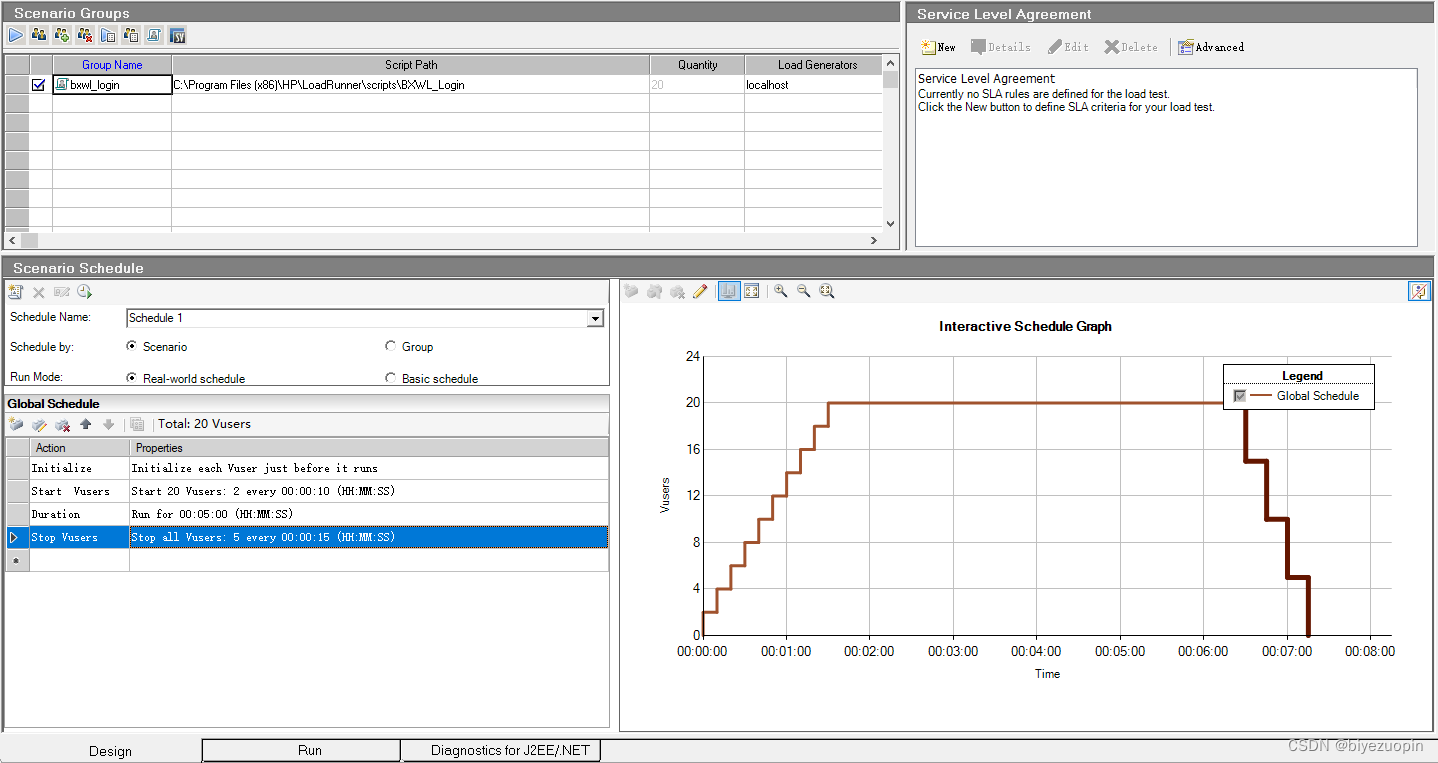Open the Start Time clock icon
Screen dimensions: 1438x763
point(85,292)
